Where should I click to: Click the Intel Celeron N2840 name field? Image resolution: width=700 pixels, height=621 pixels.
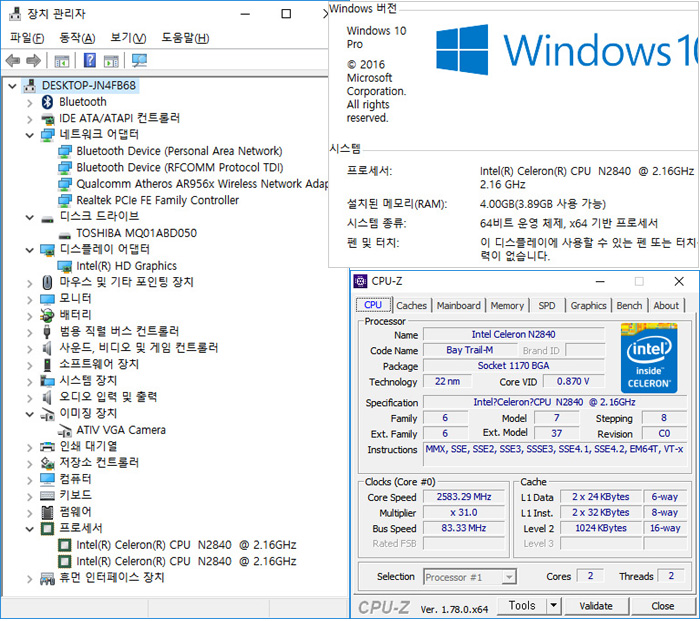(513, 334)
